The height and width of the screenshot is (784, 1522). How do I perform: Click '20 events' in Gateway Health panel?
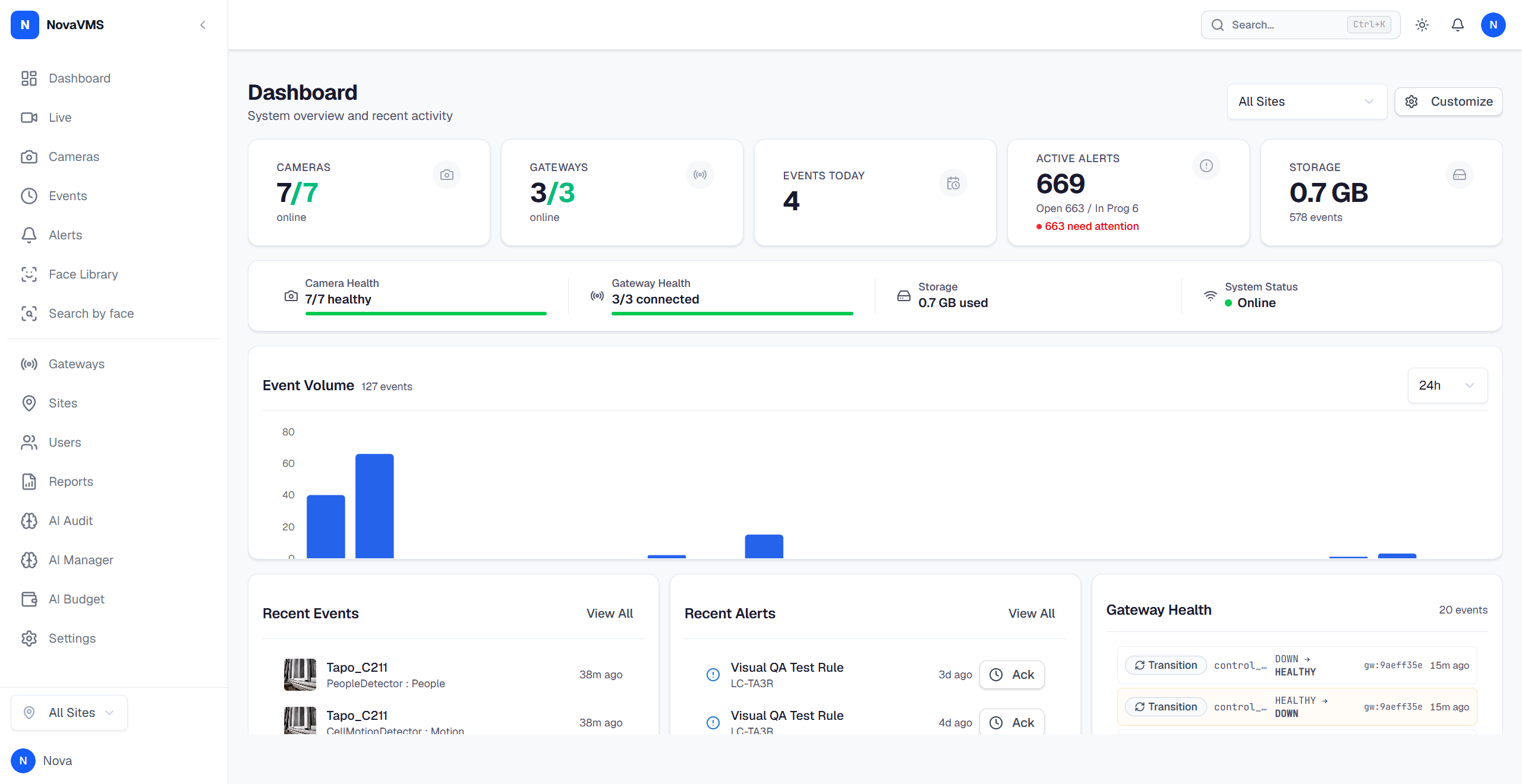click(x=1463, y=610)
